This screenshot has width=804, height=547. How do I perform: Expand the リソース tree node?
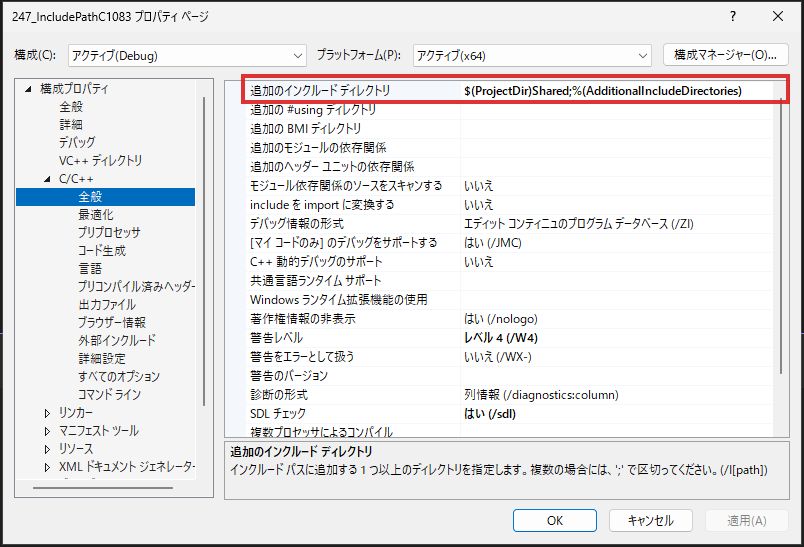tap(47, 449)
